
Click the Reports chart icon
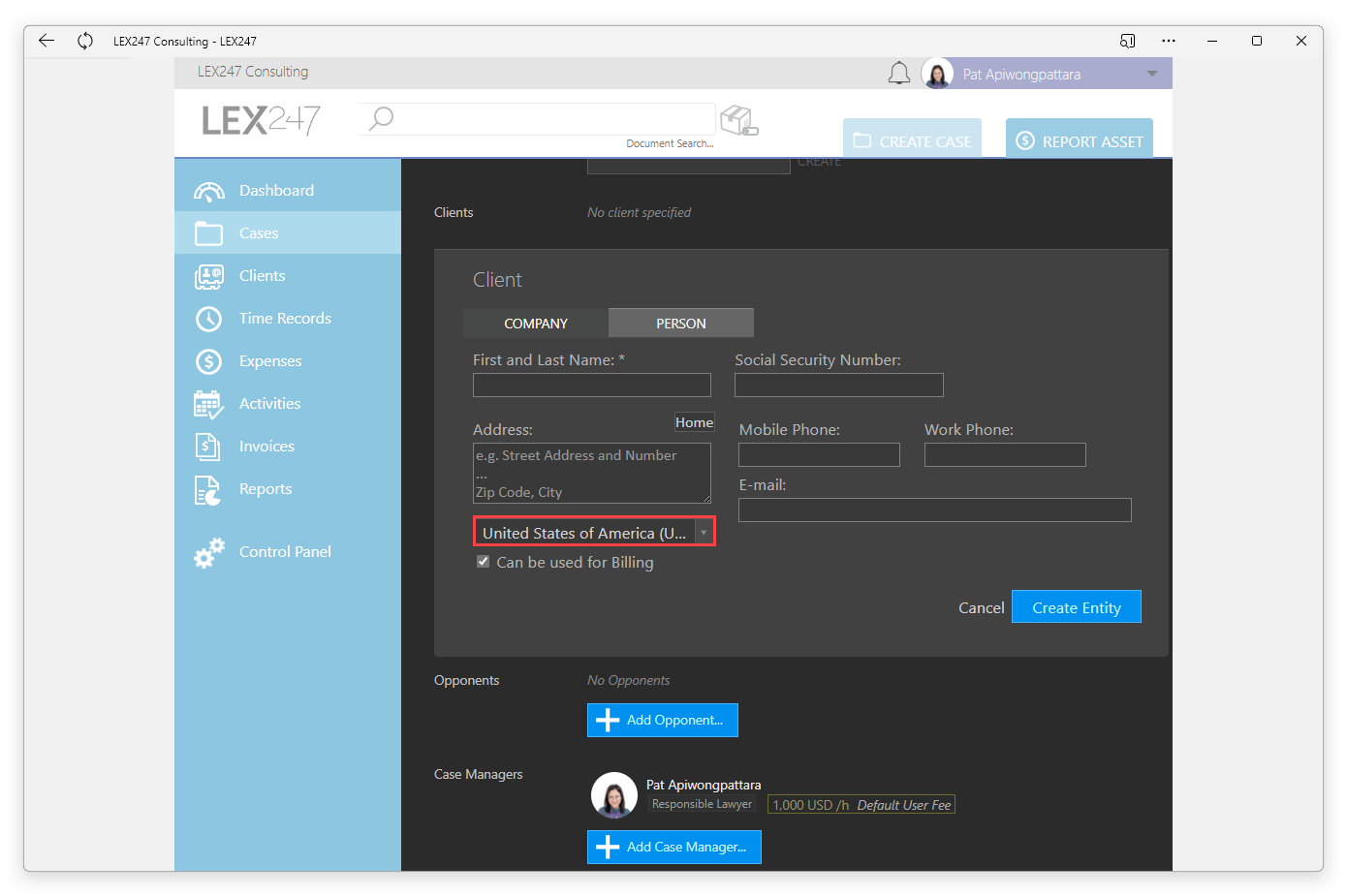click(x=208, y=490)
